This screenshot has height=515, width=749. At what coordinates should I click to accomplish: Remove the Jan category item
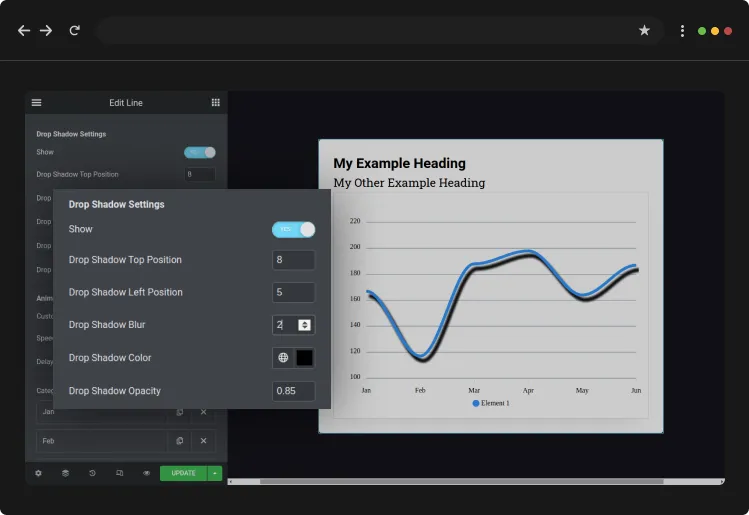click(203, 412)
